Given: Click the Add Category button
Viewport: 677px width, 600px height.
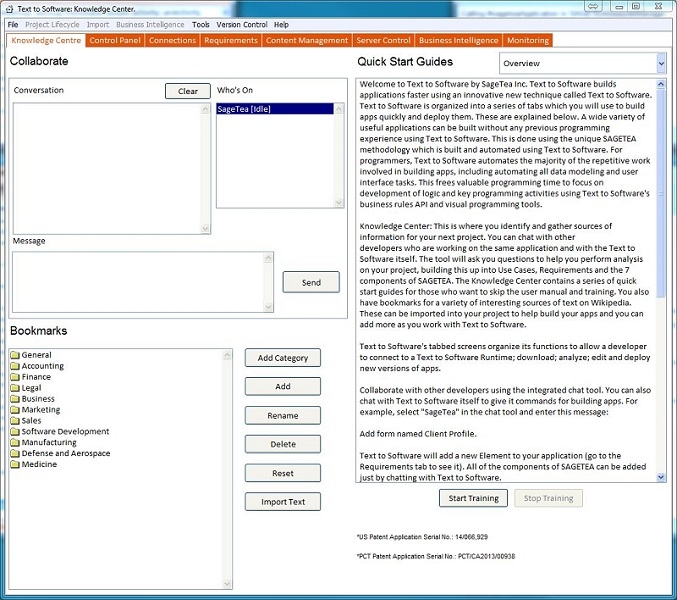Looking at the screenshot, I should 282,358.
